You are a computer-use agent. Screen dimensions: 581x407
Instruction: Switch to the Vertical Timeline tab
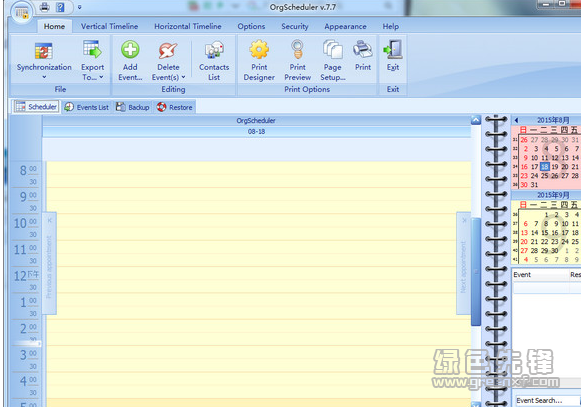click(x=109, y=26)
